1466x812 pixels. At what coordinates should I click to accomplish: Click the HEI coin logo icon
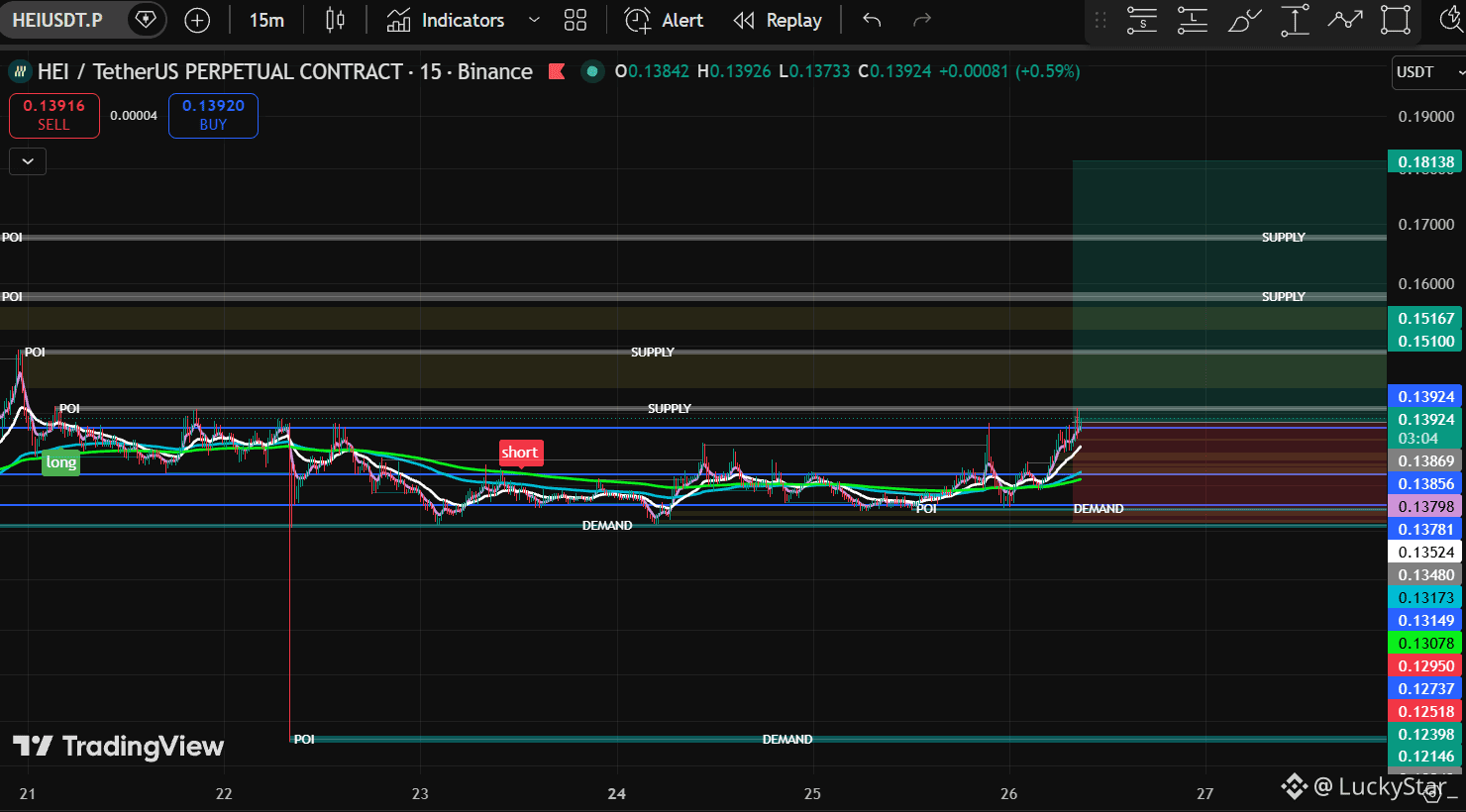20,71
